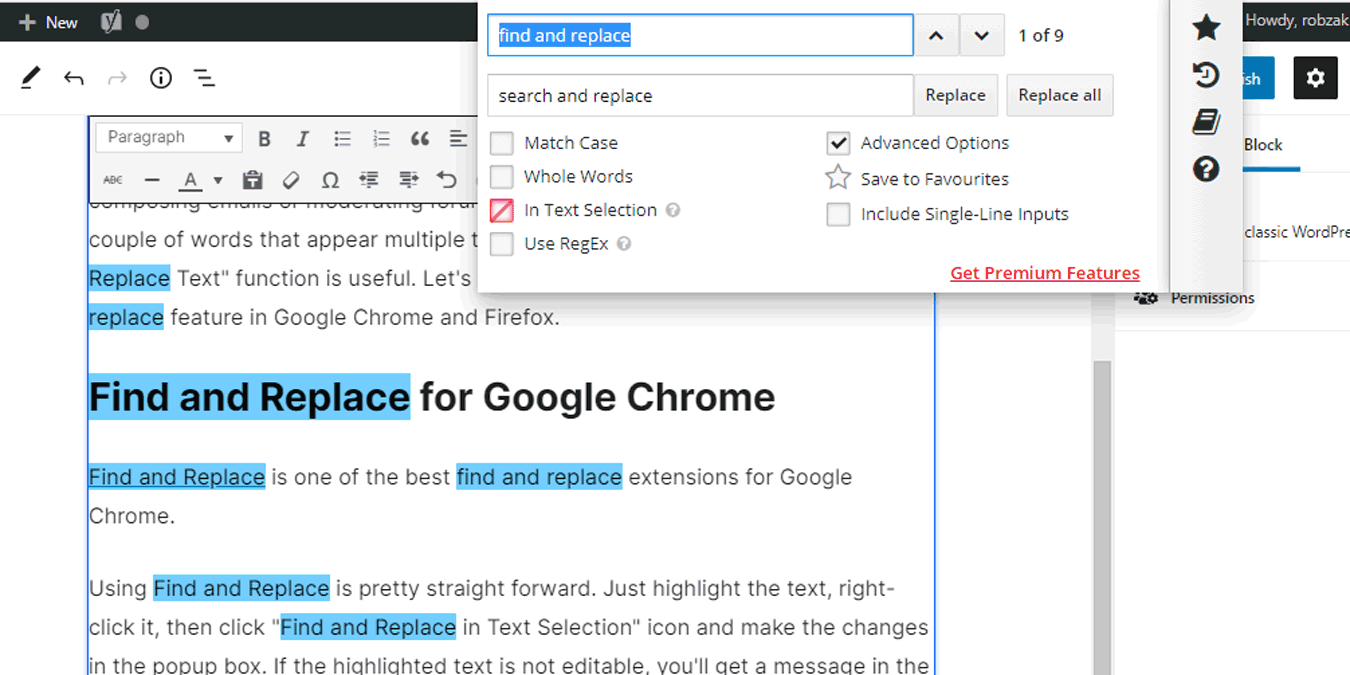1350x675 pixels.
Task: Apply Italic formatting to the text
Action: coord(303,138)
